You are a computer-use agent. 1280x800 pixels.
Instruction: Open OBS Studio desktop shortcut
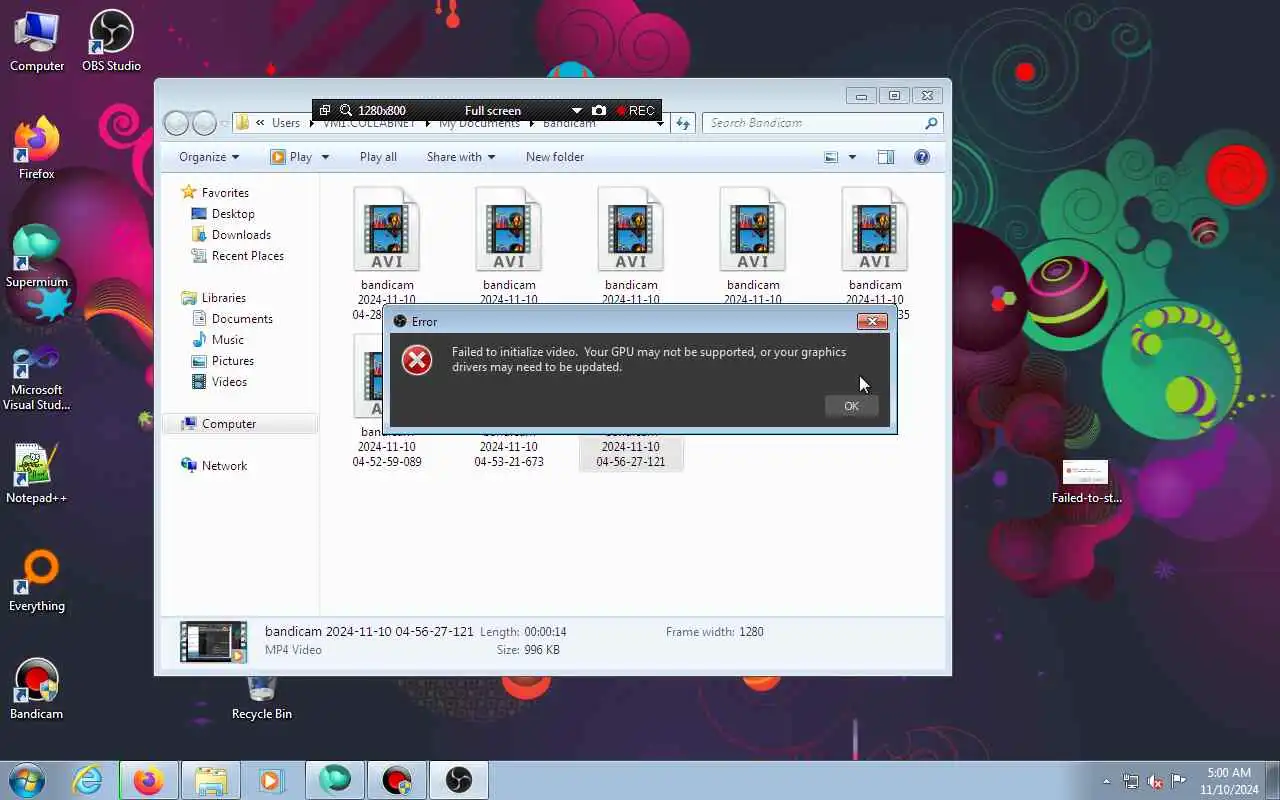point(111,41)
